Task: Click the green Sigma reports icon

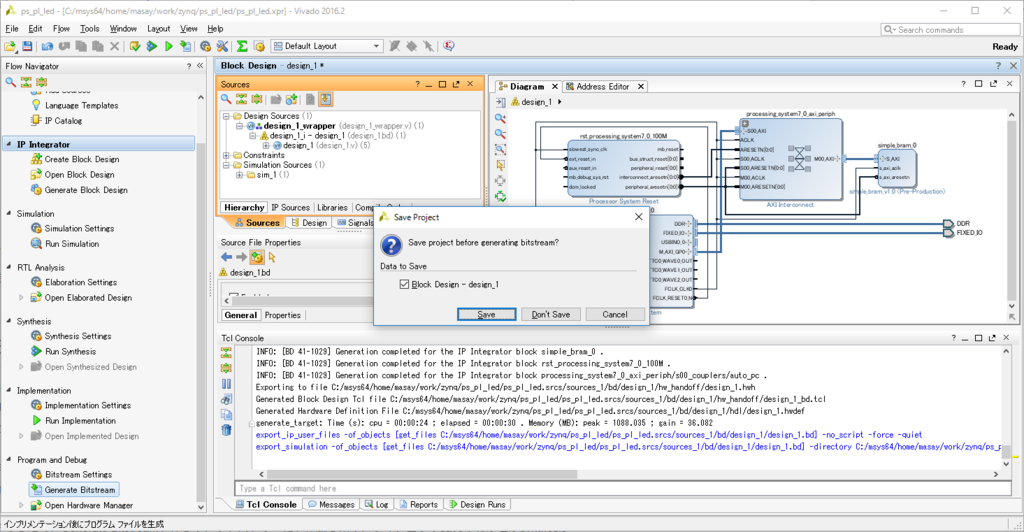Action: coord(242,46)
